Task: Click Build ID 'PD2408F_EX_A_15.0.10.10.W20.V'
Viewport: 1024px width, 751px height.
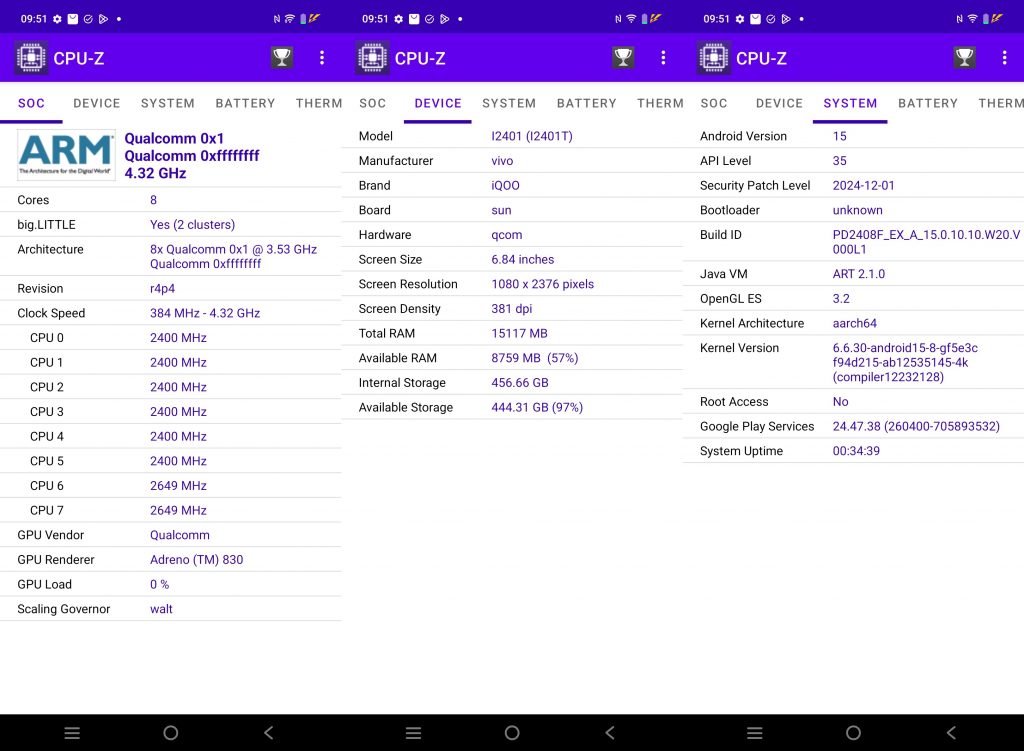Action: [926, 234]
